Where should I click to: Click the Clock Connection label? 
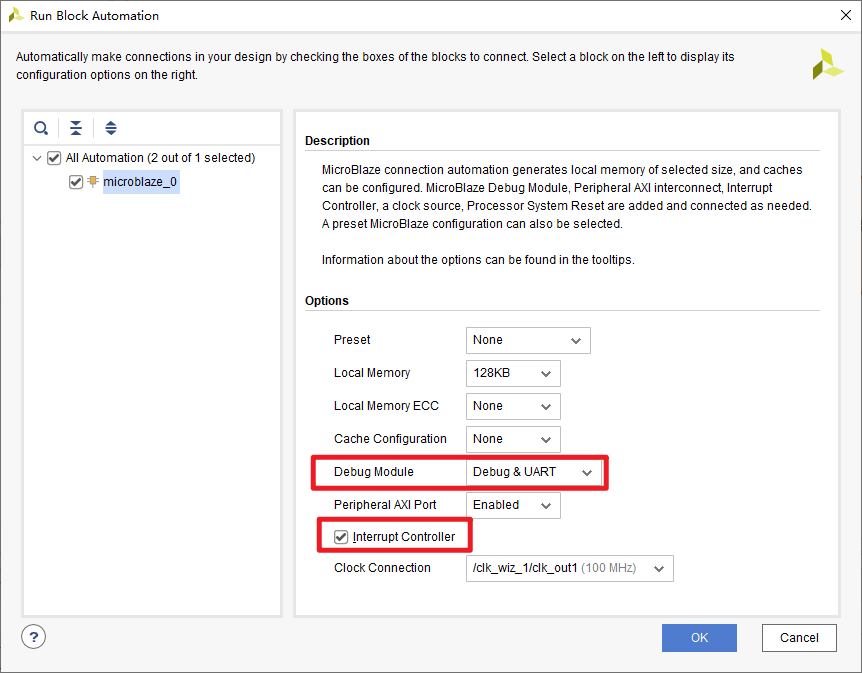pos(382,568)
